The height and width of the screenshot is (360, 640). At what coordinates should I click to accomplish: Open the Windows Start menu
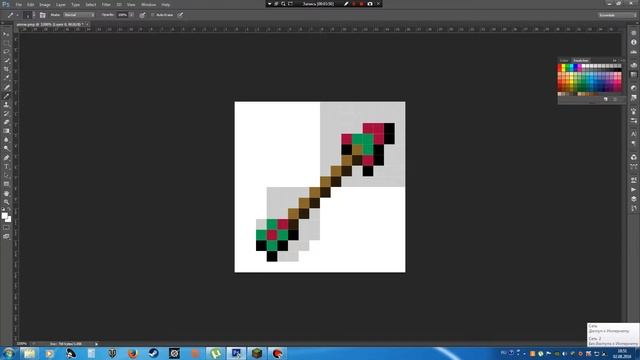pos(9,353)
